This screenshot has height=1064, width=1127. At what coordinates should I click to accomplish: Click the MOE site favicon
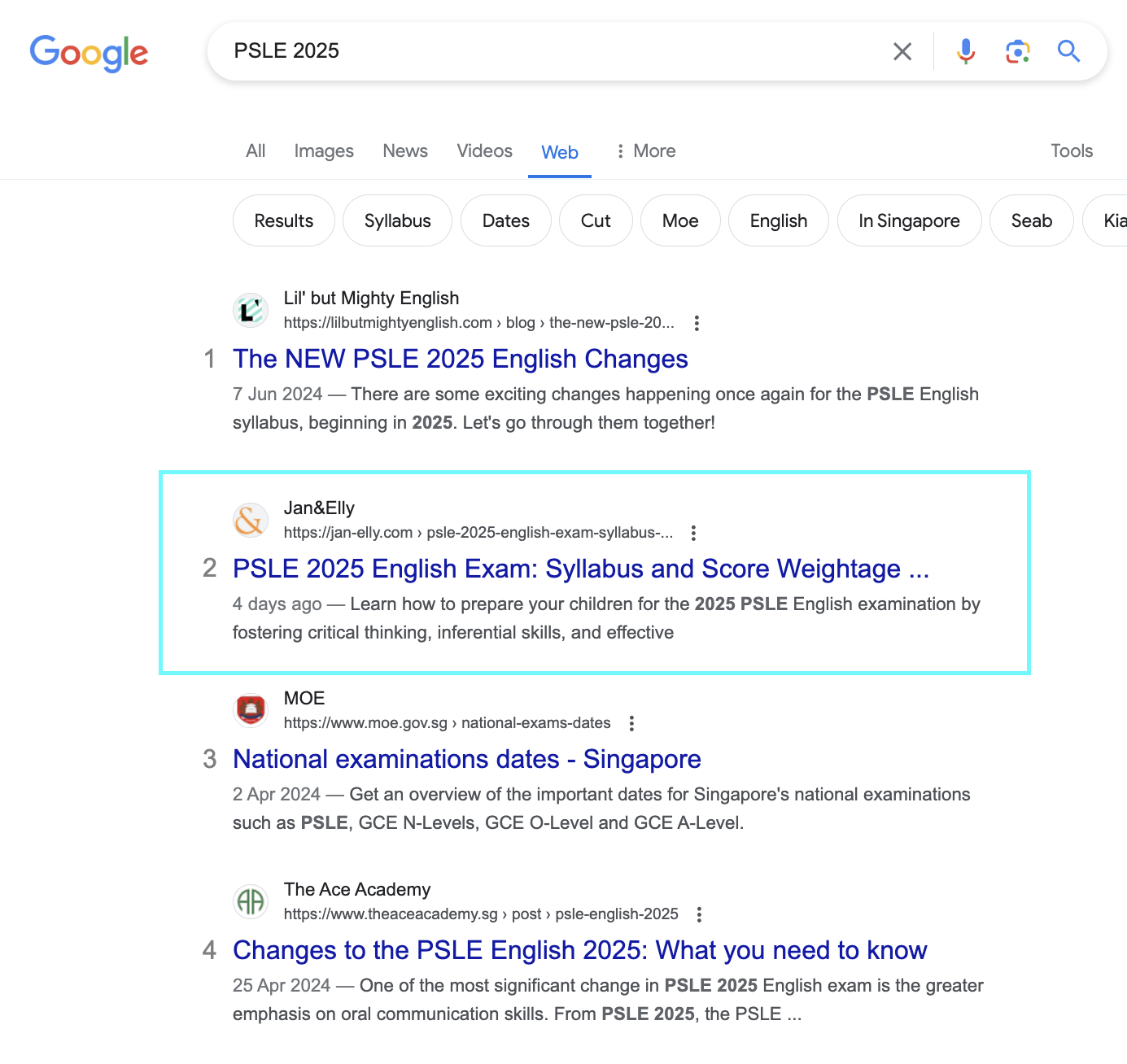pos(250,709)
